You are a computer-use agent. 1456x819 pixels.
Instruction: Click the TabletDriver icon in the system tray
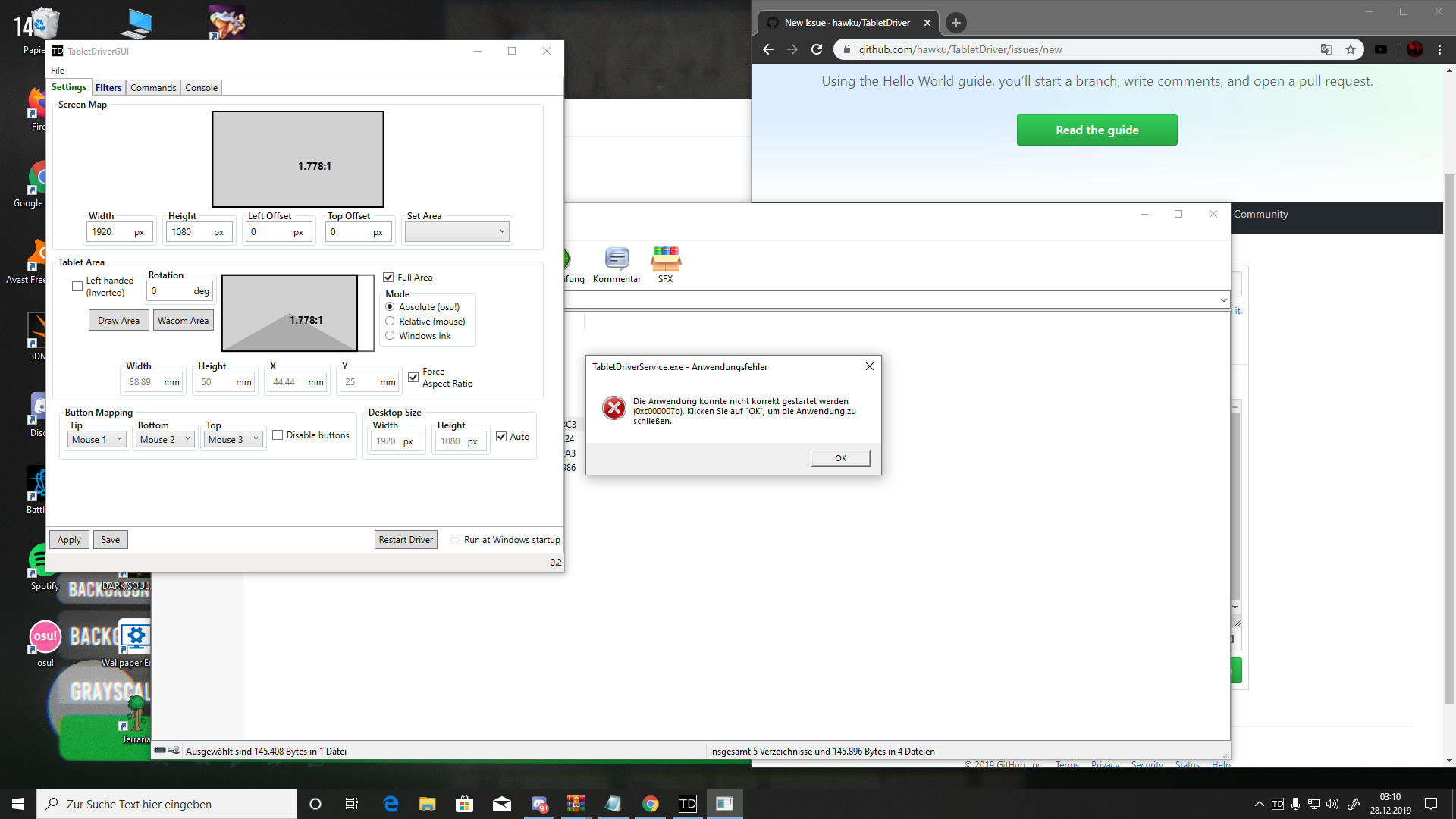point(1279,803)
